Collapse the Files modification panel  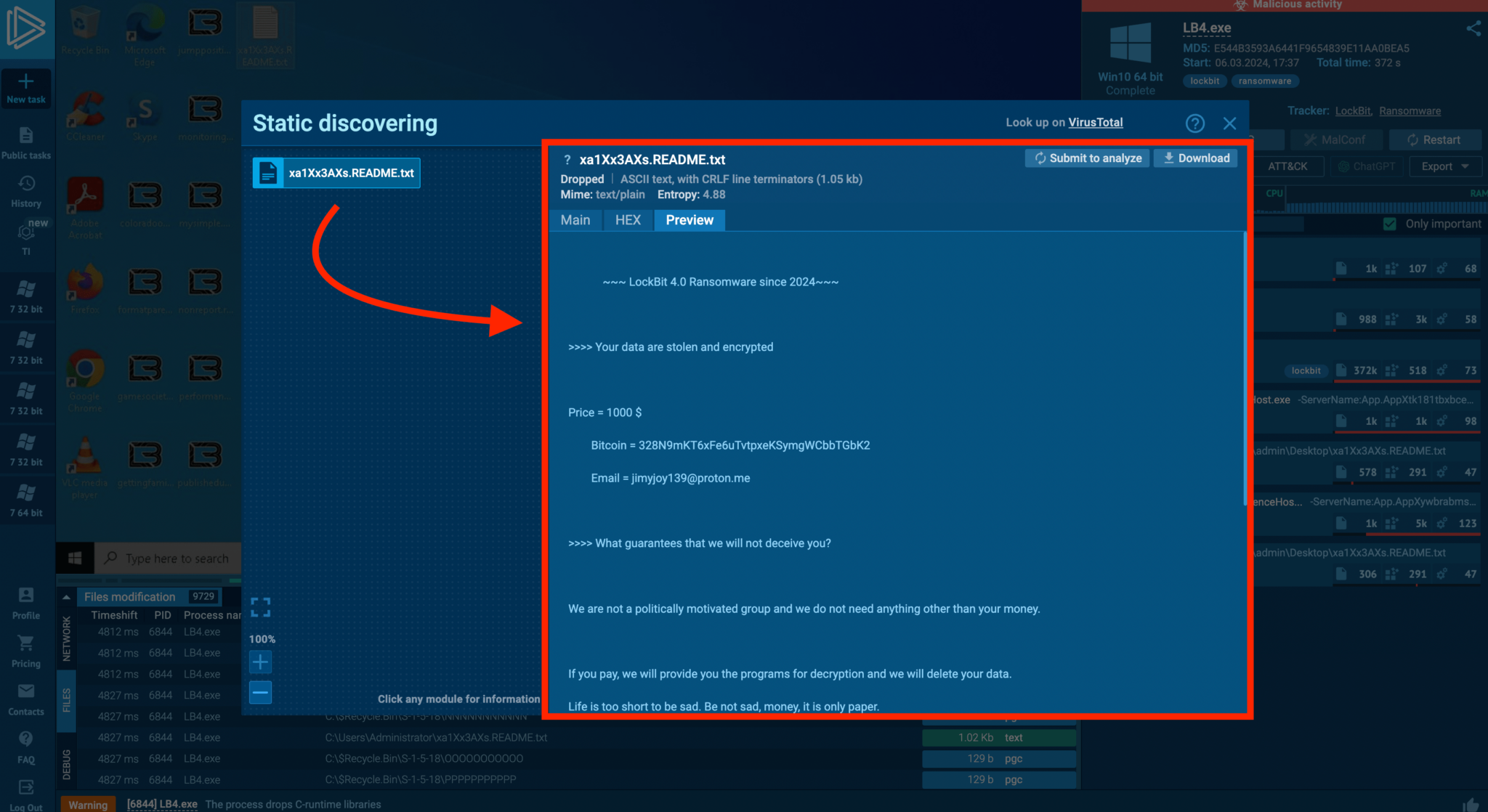[x=67, y=596]
